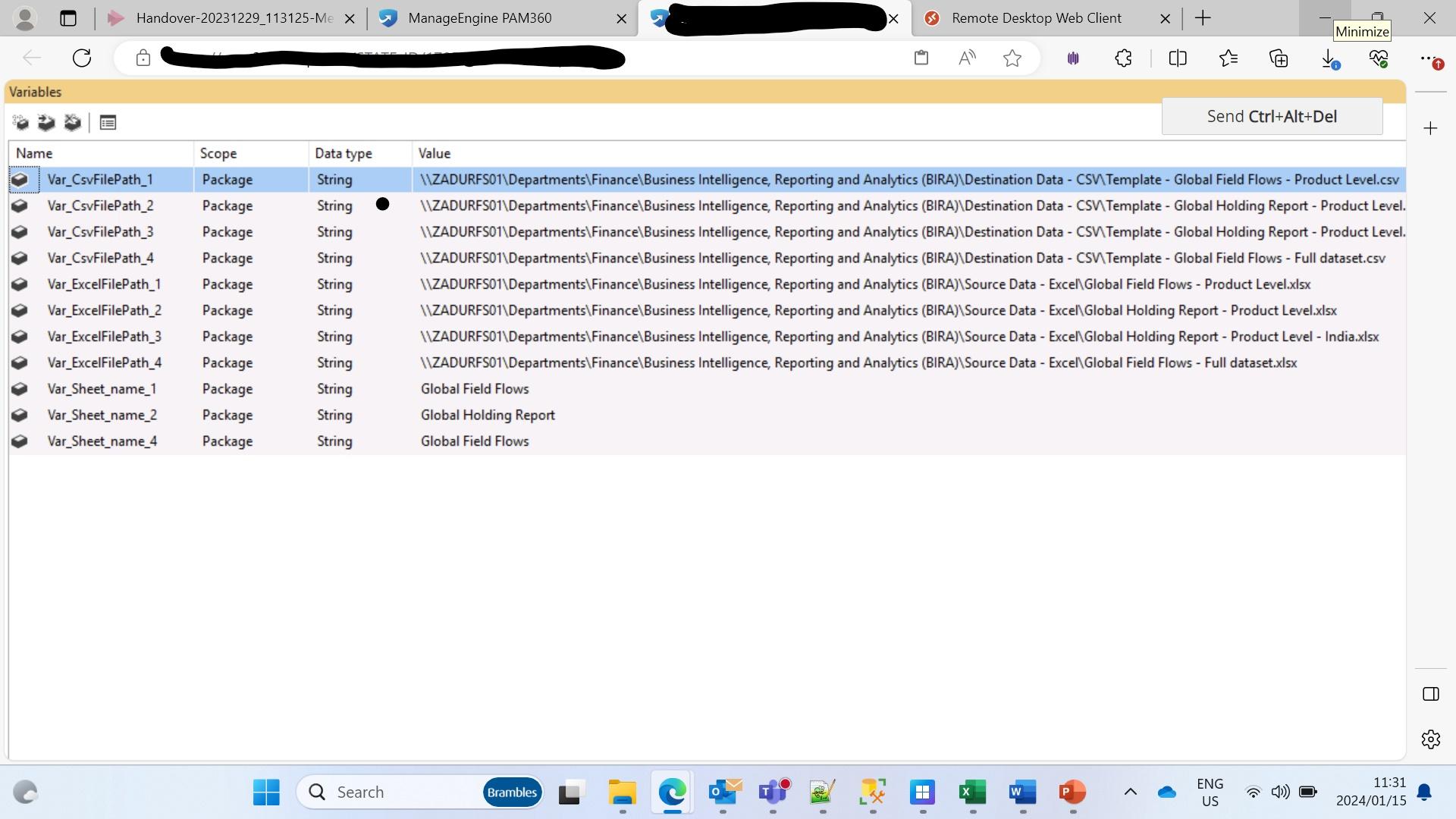The height and width of the screenshot is (819, 1456).
Task: Refresh the current browser page
Action: pos(82,58)
